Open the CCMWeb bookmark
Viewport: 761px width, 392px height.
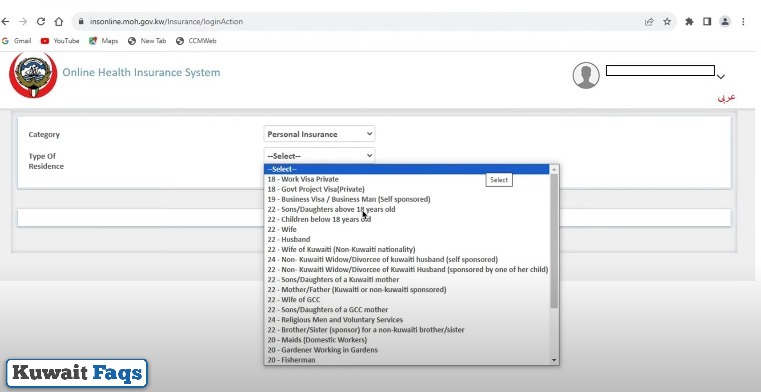coord(196,41)
